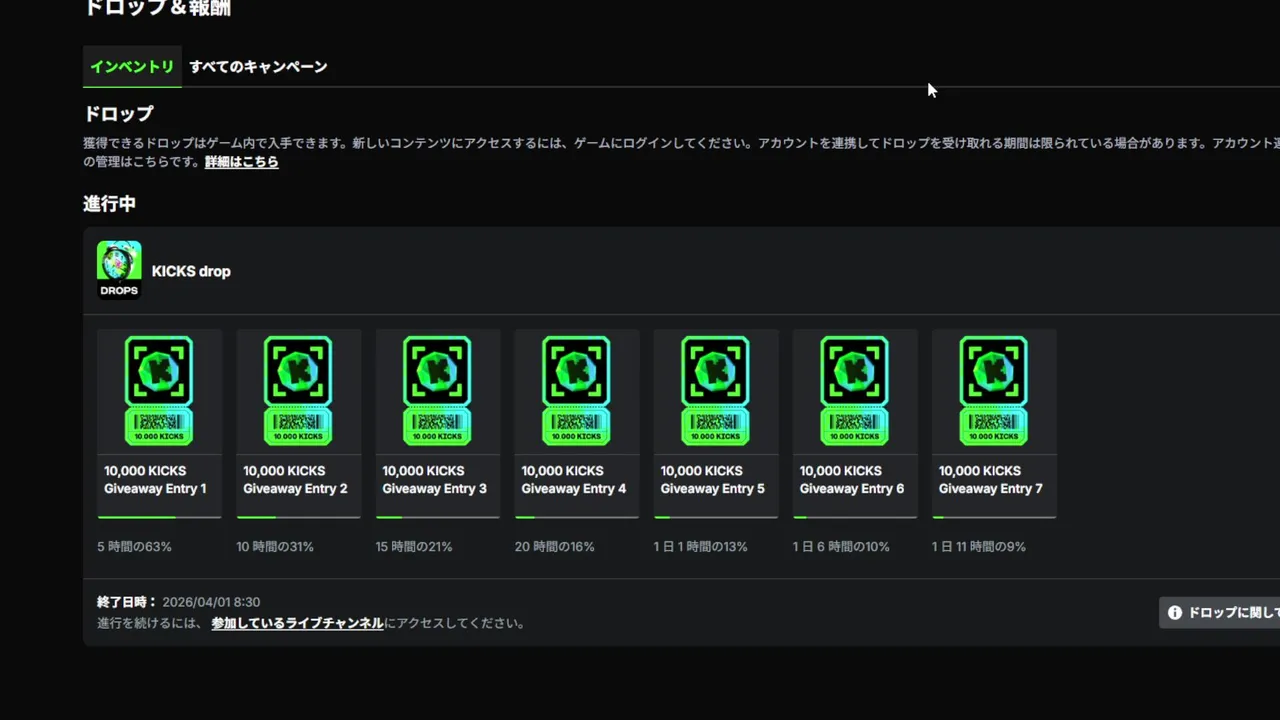
Task: Click Giveaway Entry 7 progress bar
Action: (x=993, y=517)
